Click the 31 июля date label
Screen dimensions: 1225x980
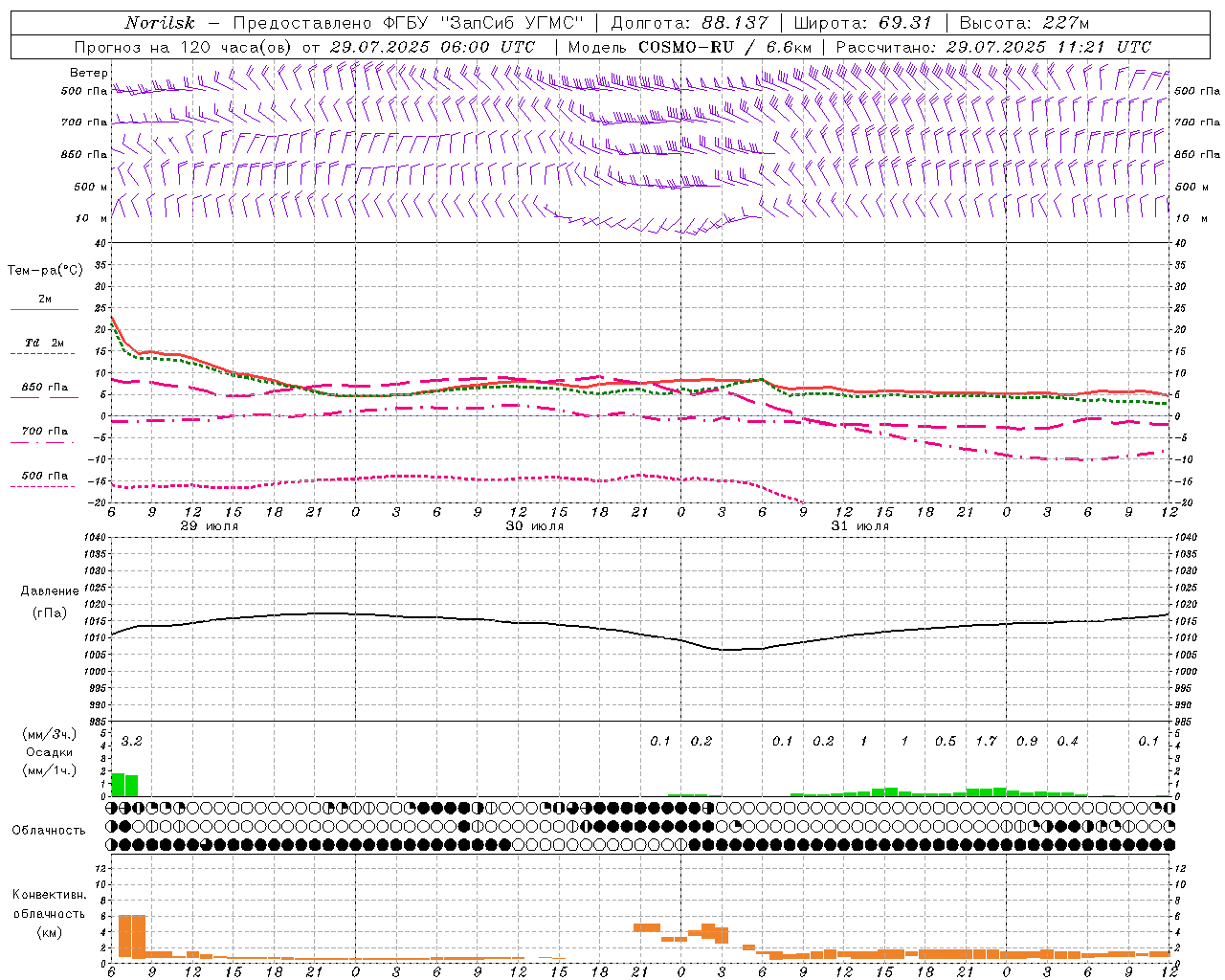click(860, 526)
